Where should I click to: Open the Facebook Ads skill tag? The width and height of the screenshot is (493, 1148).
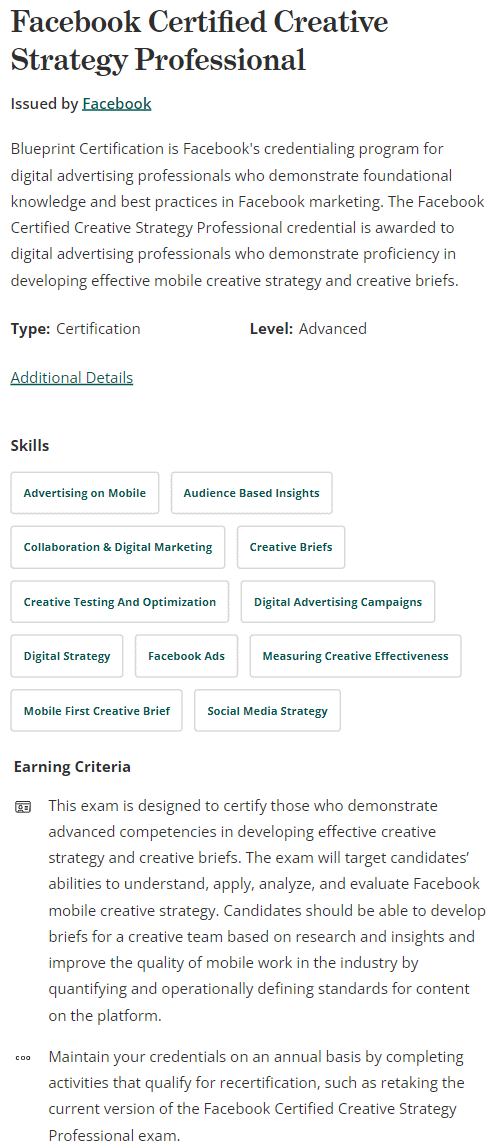click(x=186, y=656)
